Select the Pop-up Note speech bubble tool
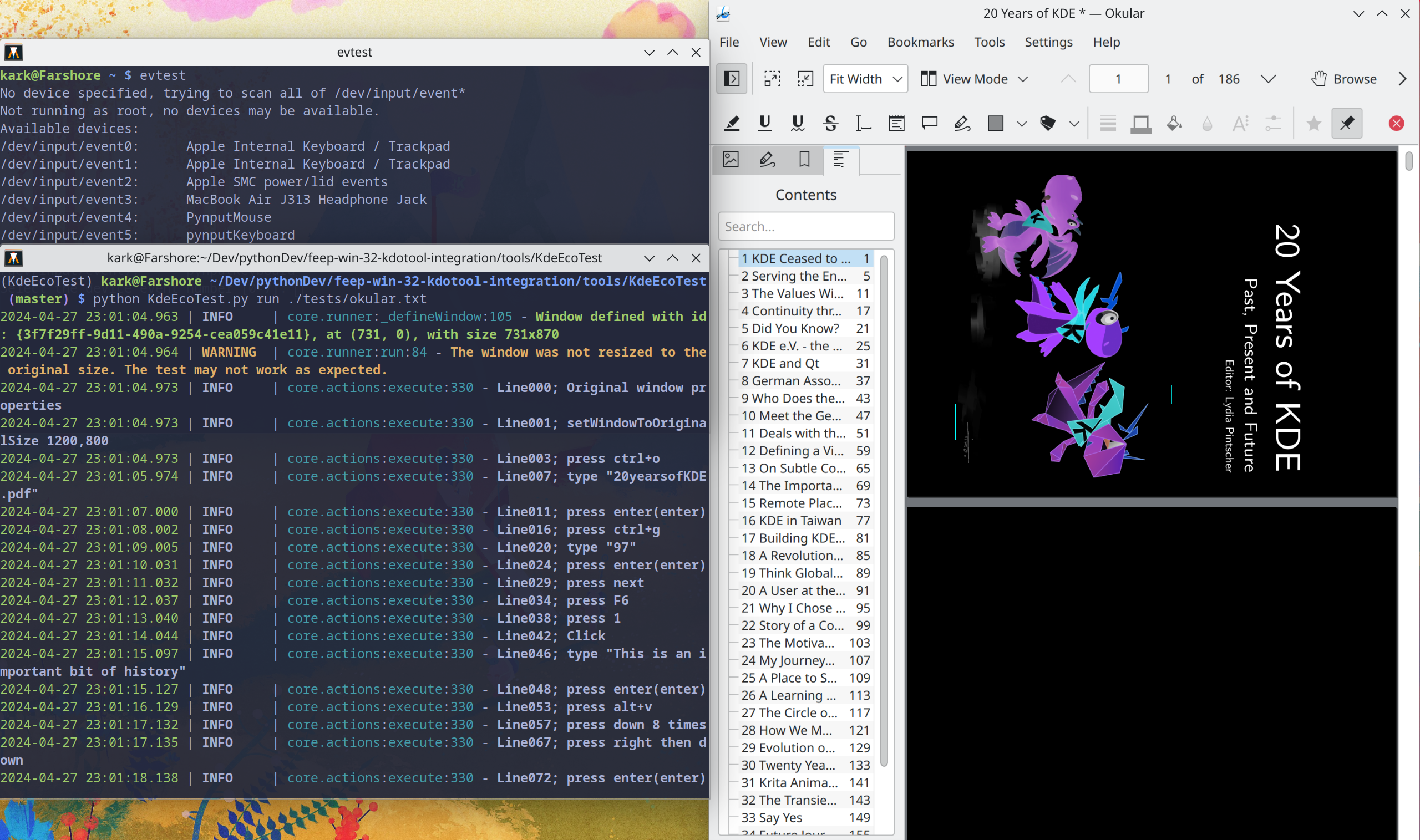1420x840 pixels. click(930, 124)
